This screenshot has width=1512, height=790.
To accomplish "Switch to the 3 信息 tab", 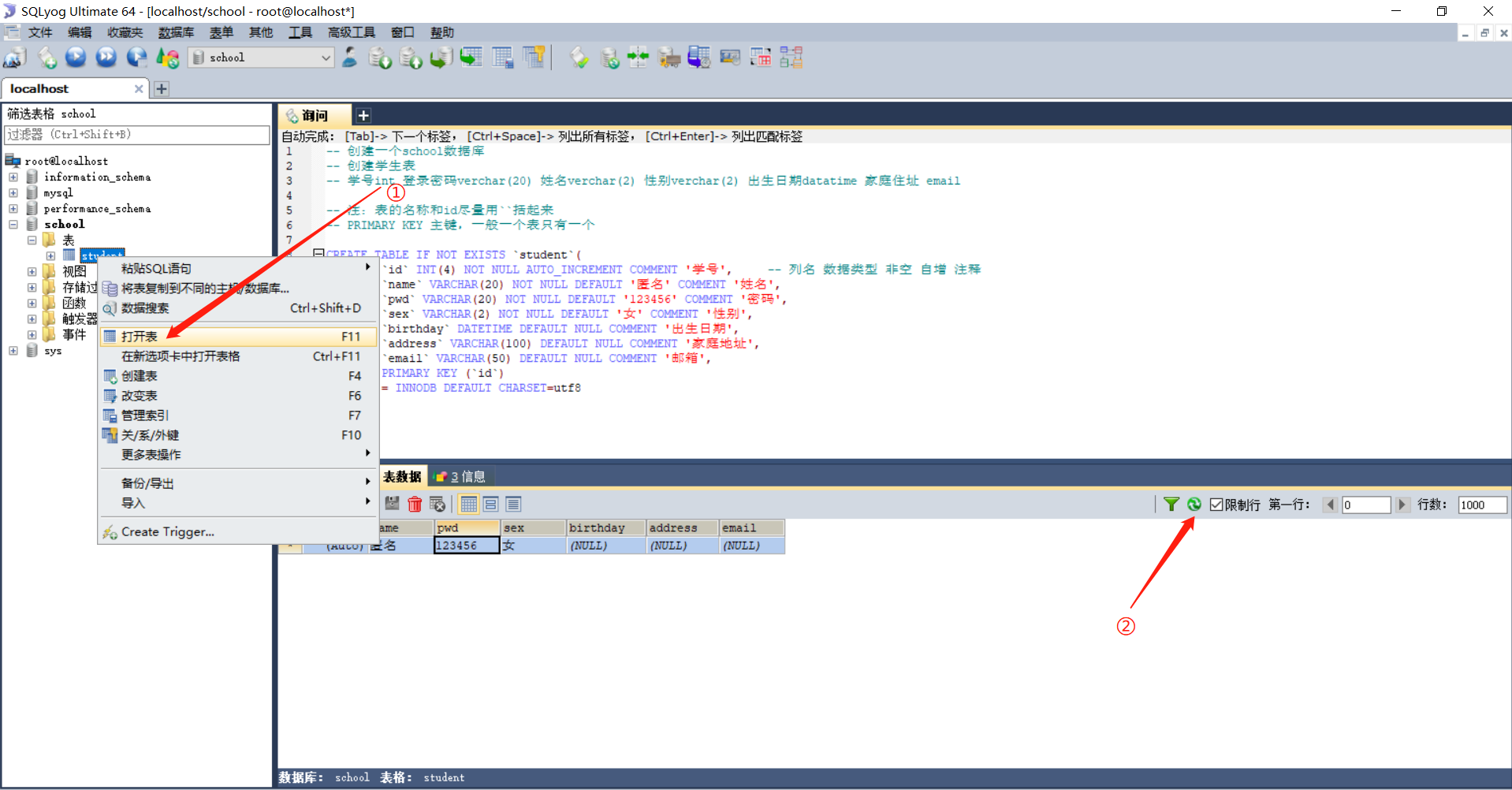I will [x=462, y=476].
